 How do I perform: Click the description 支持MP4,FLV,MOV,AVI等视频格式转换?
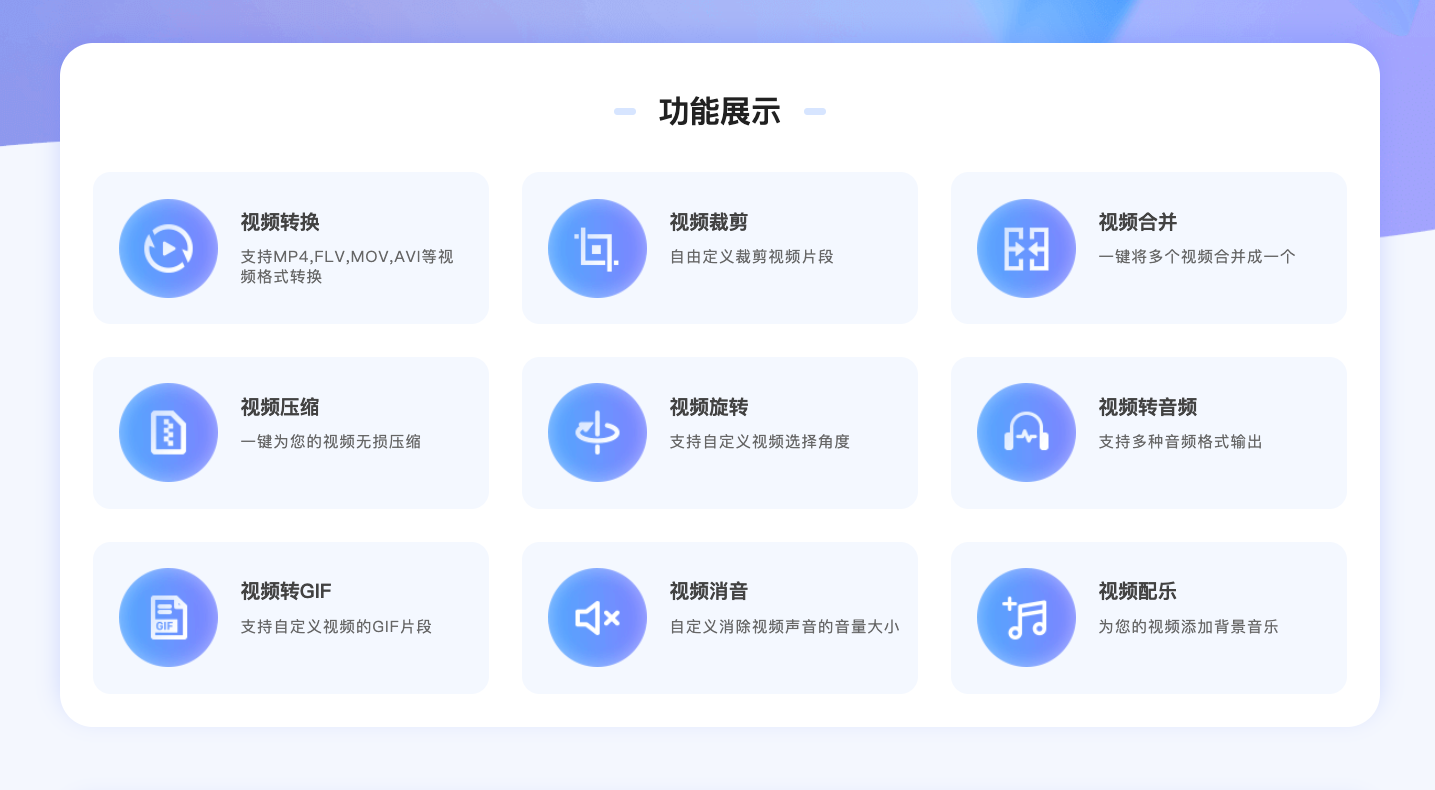coord(346,266)
